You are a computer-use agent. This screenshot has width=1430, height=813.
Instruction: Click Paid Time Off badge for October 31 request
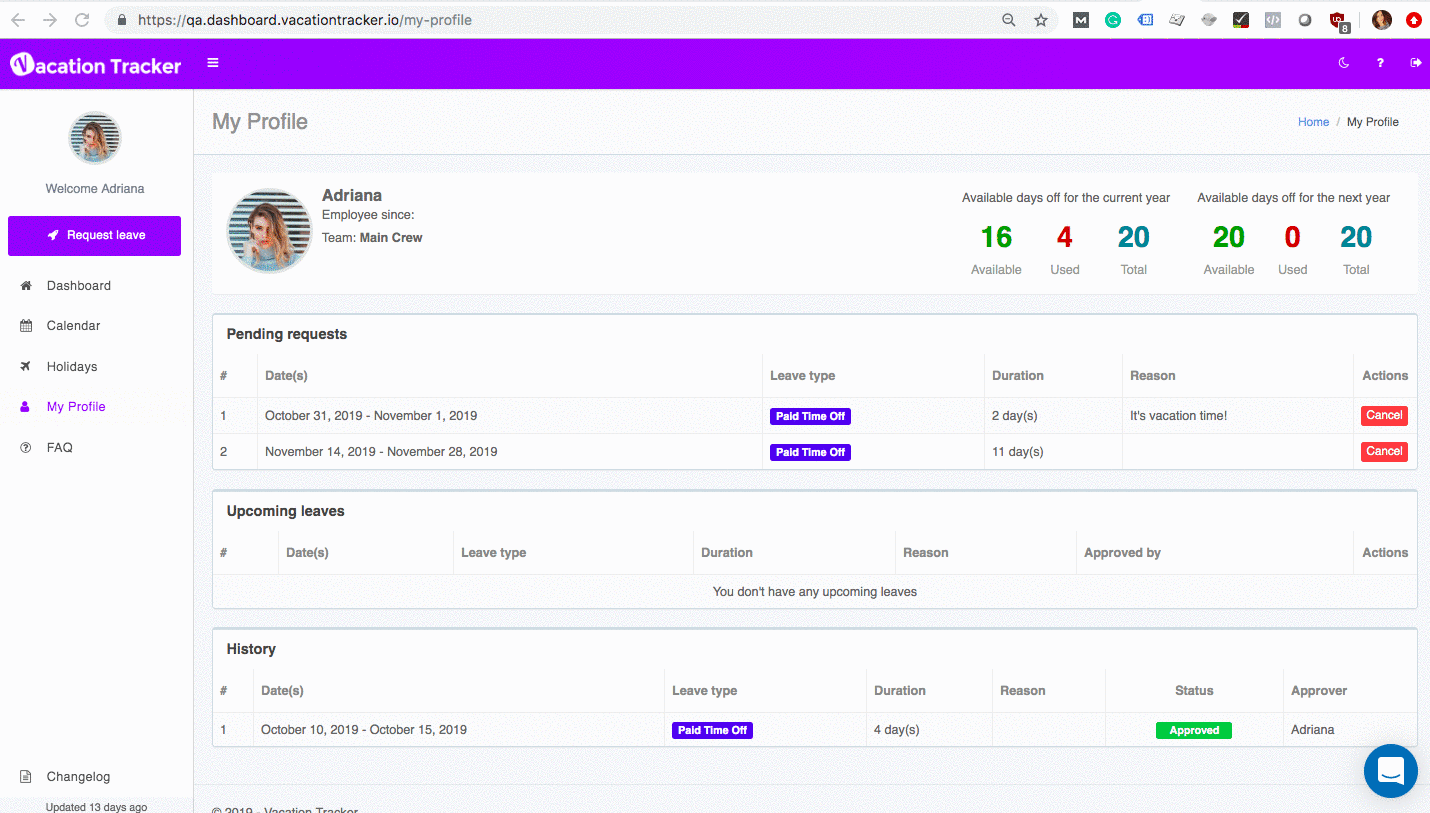pyautogui.click(x=810, y=416)
